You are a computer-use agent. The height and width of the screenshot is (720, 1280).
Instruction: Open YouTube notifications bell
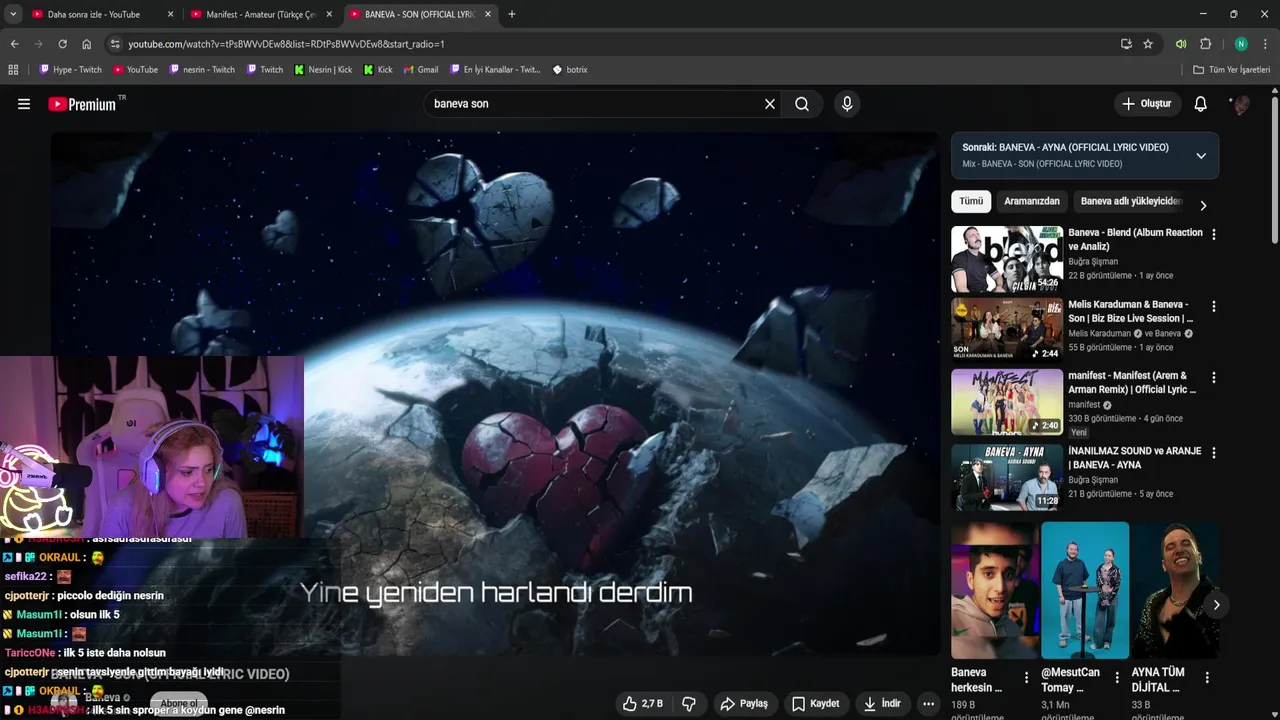1201,104
